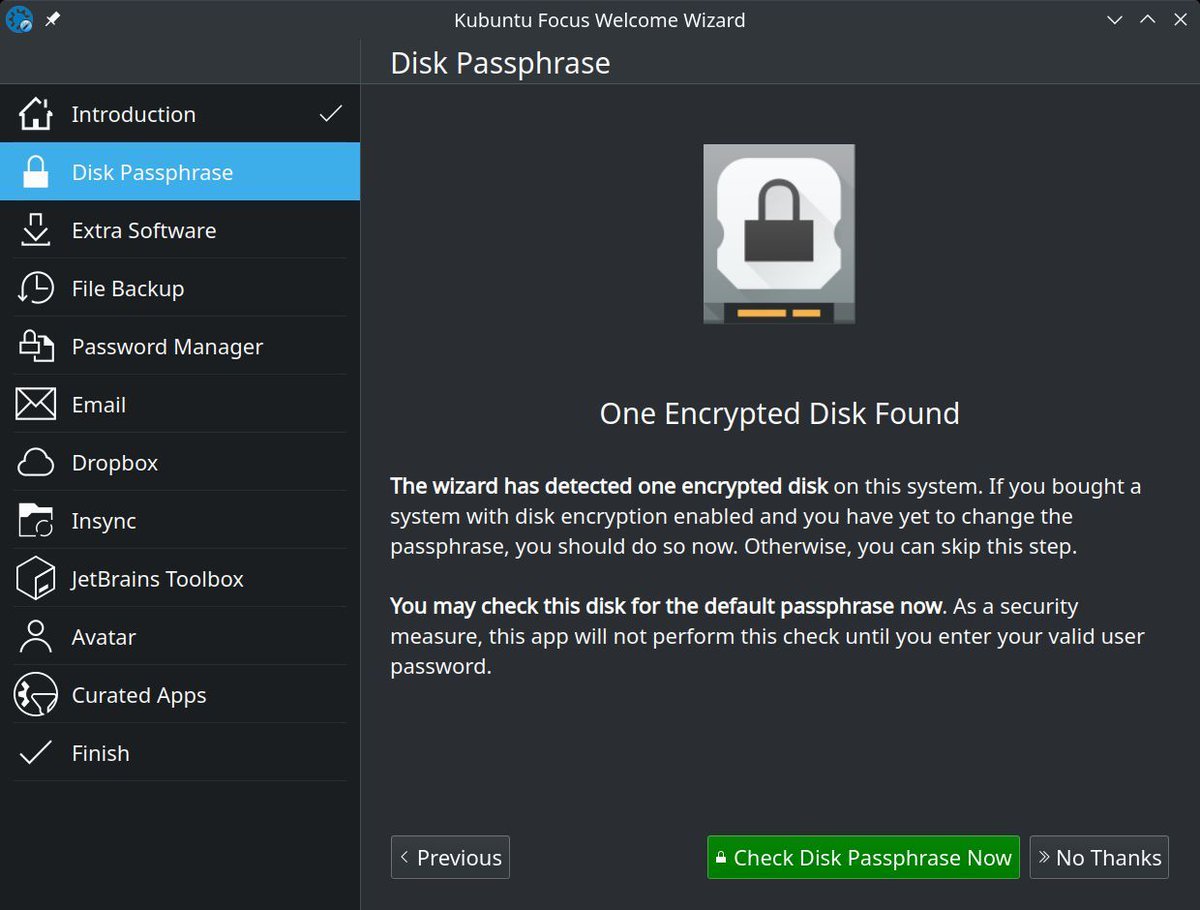The width and height of the screenshot is (1200, 910).
Task: Click the Password Manager lock icon
Action: pyautogui.click(x=36, y=346)
